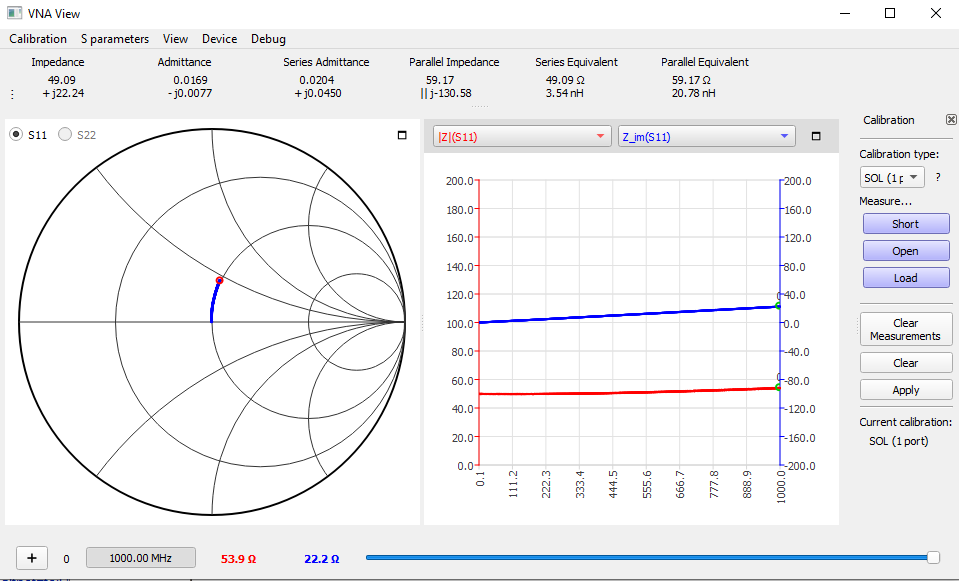959x581 pixels.
Task: Open the Device menu
Action: 220,39
